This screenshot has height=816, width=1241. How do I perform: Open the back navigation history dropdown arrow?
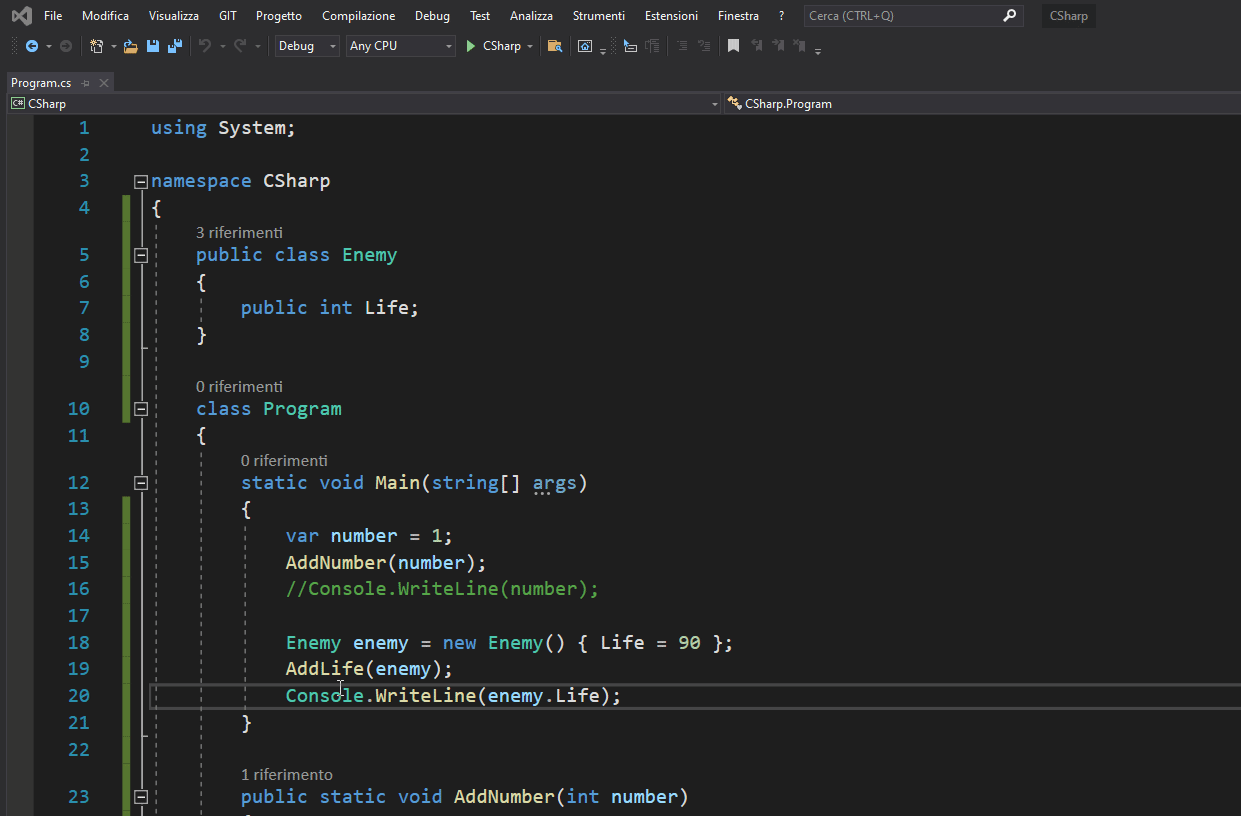point(49,46)
